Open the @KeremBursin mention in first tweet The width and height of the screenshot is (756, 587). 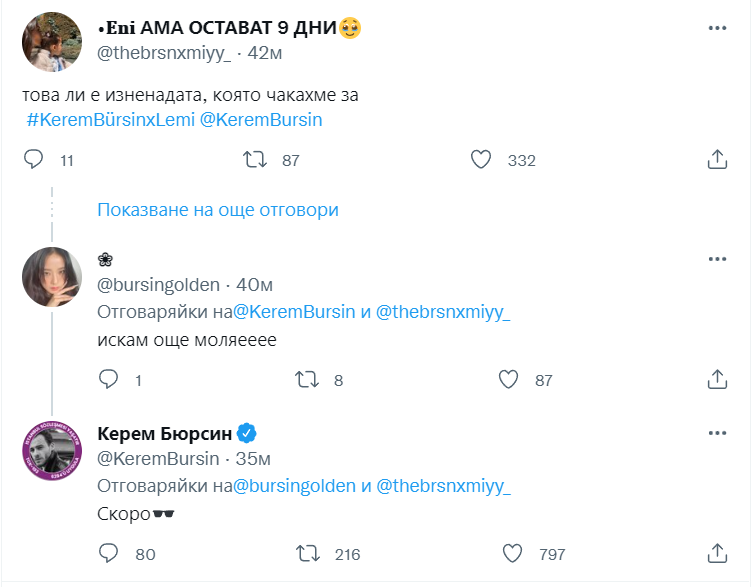260,120
